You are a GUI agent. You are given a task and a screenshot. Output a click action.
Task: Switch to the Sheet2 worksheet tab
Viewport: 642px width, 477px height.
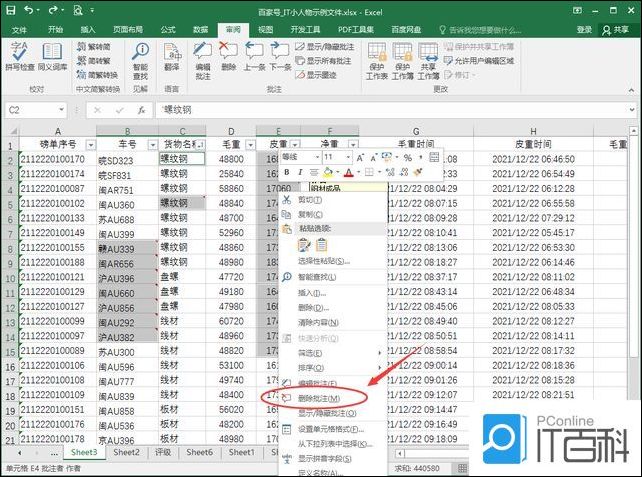126,452
